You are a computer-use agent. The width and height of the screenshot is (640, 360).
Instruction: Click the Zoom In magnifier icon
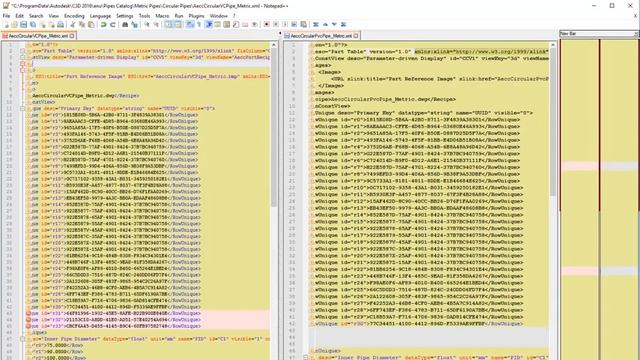[147, 24]
